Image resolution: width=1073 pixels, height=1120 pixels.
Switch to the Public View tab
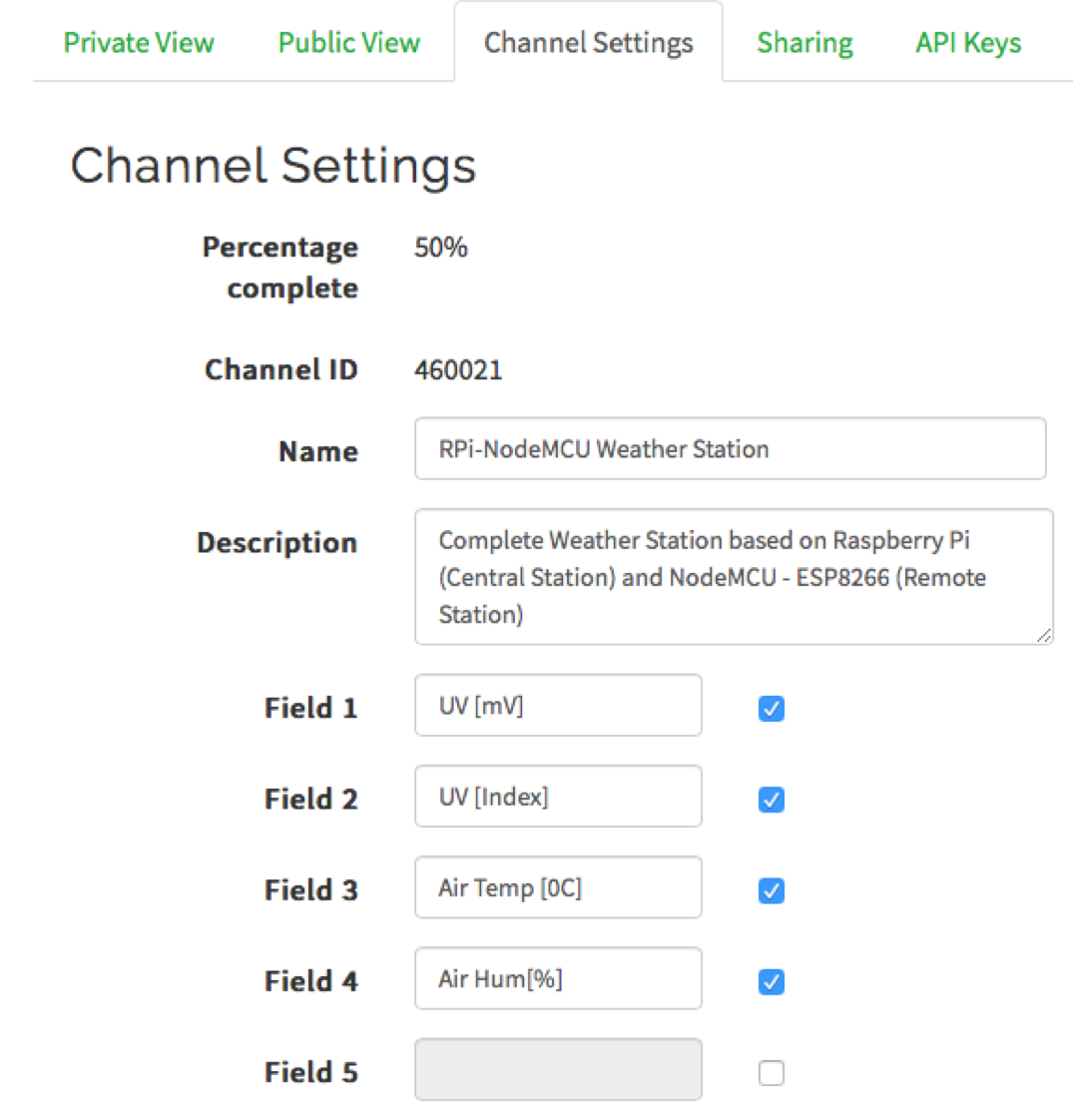pyautogui.click(x=349, y=43)
